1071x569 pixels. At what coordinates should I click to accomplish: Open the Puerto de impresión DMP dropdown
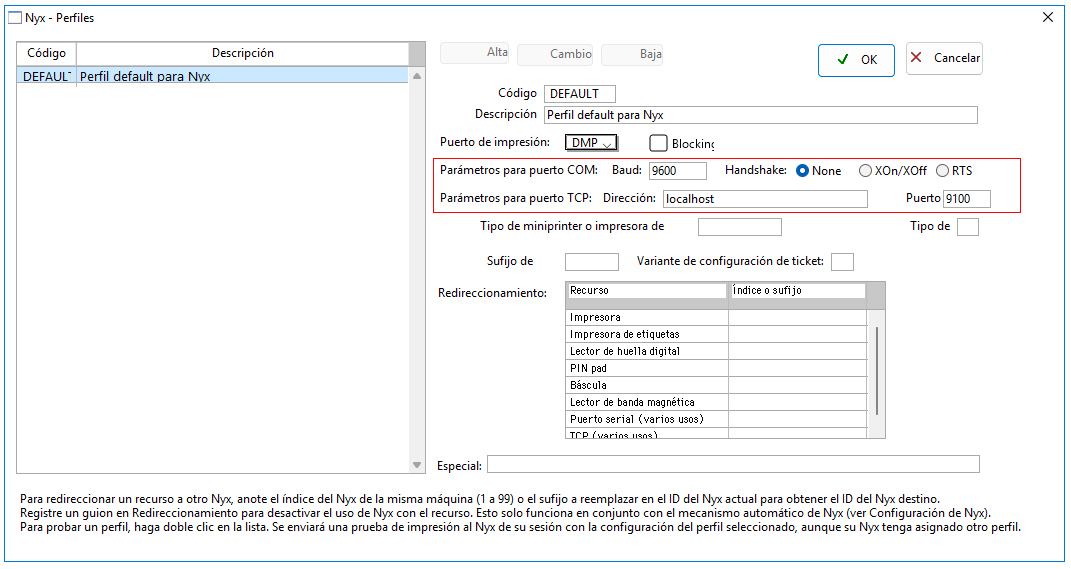click(x=592, y=143)
